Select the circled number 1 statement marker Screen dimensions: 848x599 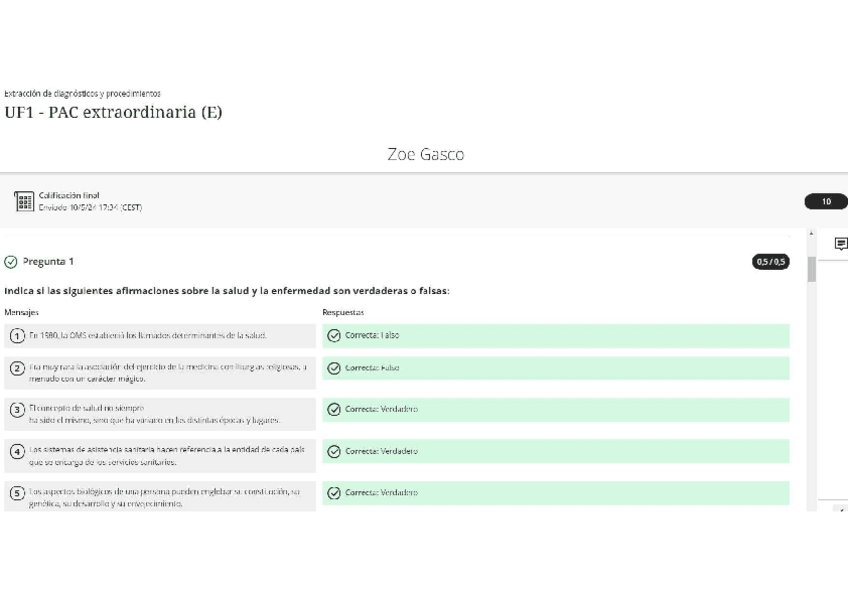[17, 335]
